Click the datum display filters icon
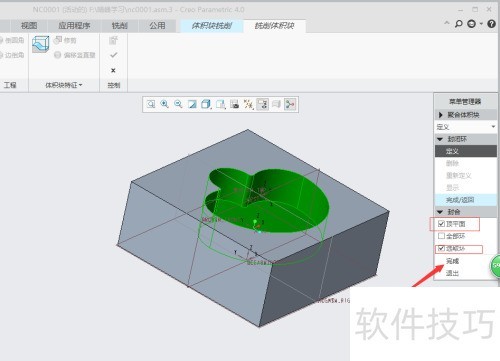This screenshot has width=500, height=361. tap(248, 104)
